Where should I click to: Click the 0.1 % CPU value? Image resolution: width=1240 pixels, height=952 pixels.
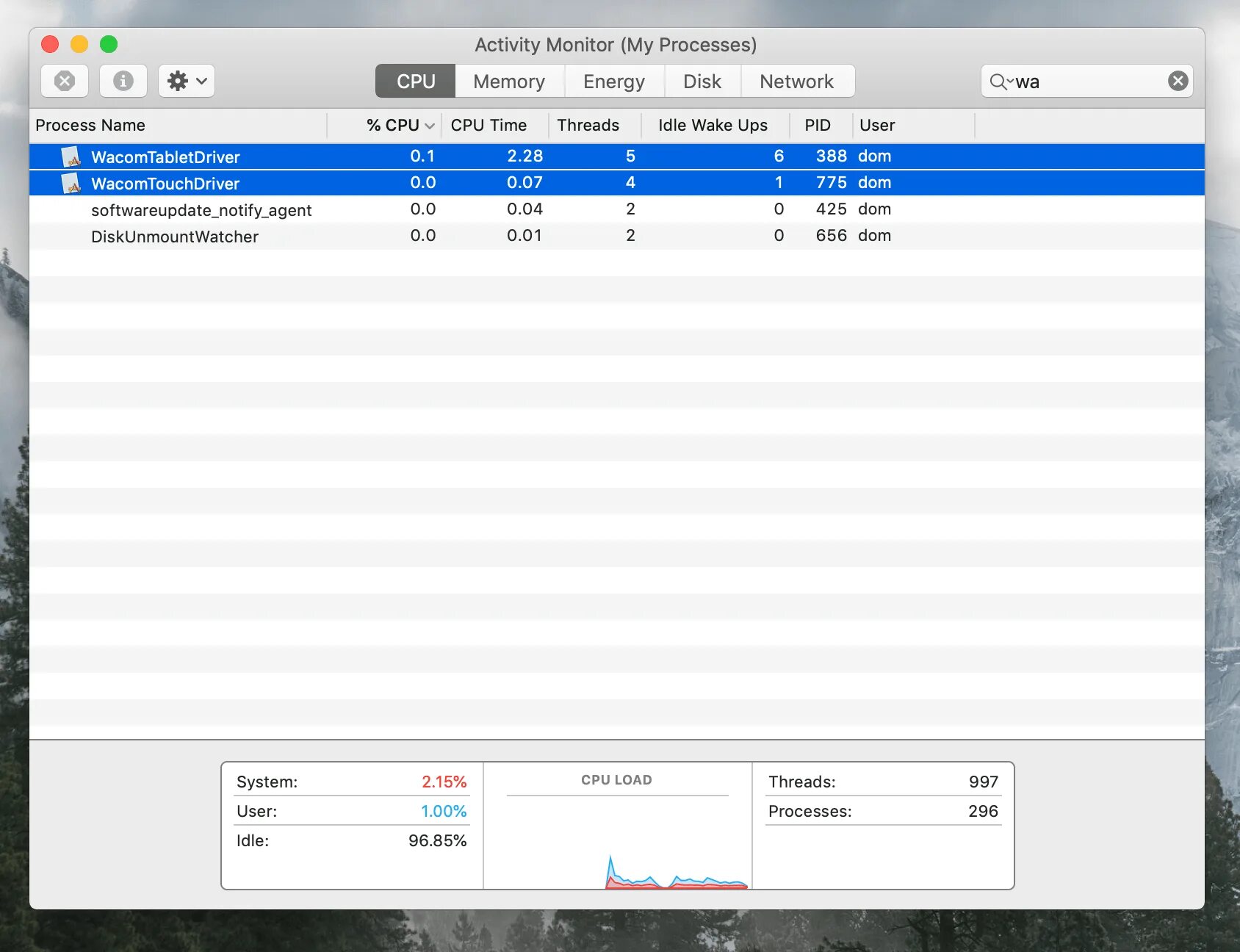coord(422,156)
